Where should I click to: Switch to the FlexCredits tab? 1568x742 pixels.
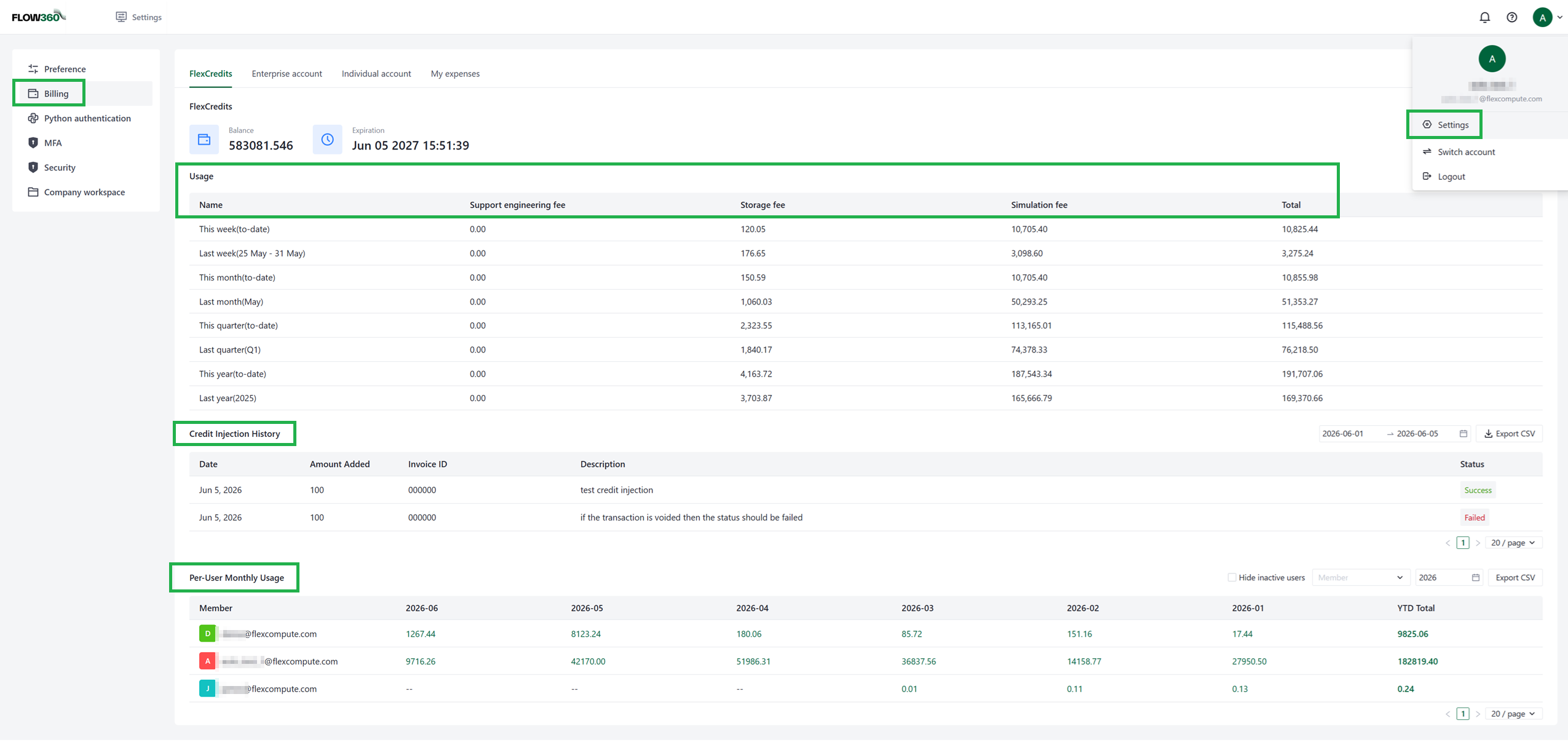[x=210, y=74]
